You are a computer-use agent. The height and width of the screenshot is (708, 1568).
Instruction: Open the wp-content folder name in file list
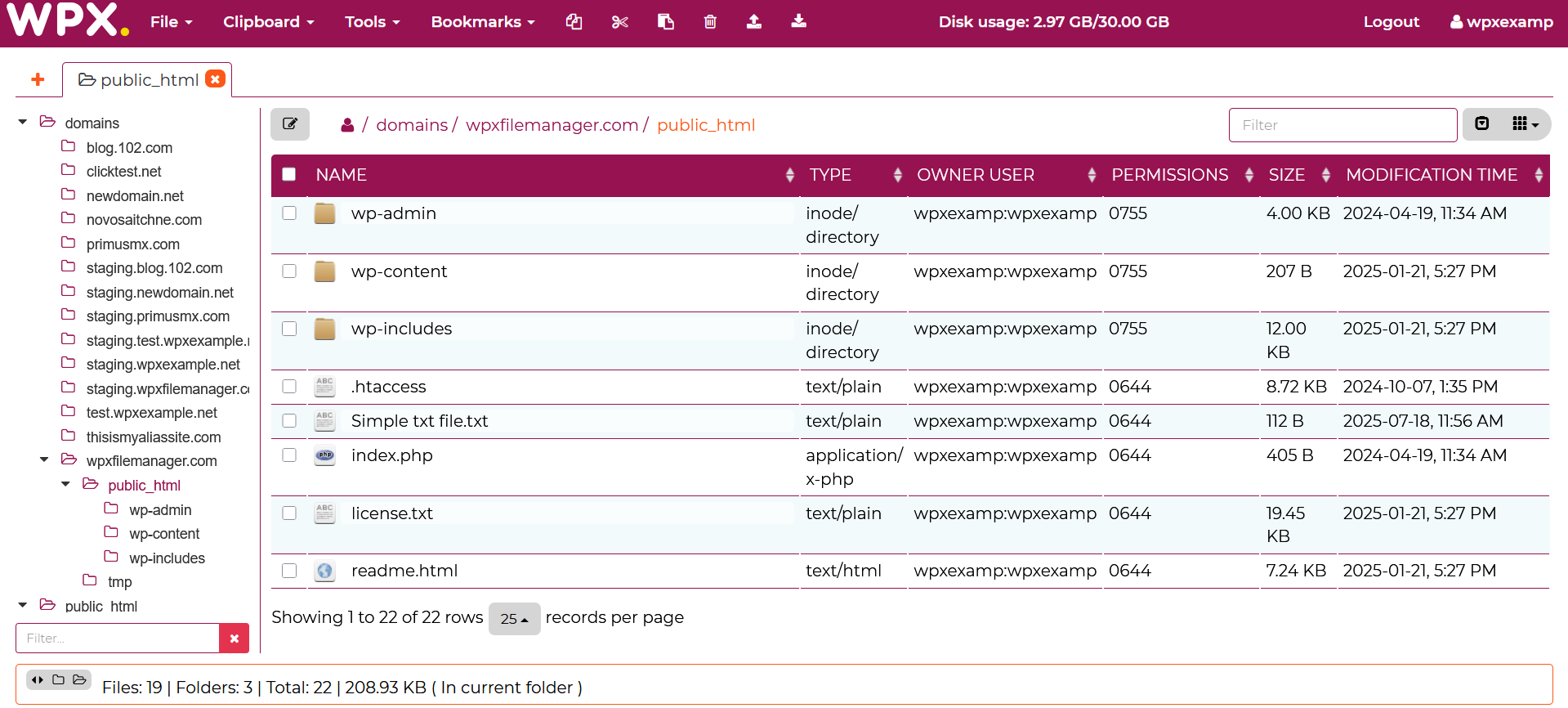[399, 271]
